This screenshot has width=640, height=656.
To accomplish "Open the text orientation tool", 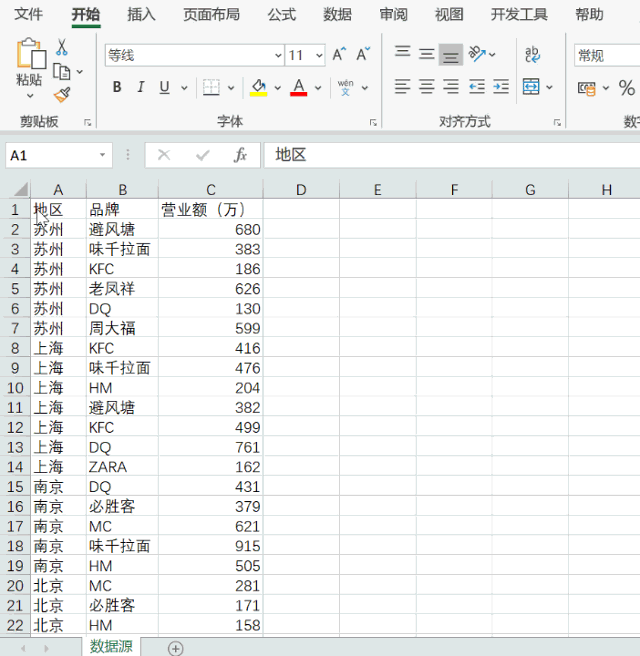I will (477, 54).
